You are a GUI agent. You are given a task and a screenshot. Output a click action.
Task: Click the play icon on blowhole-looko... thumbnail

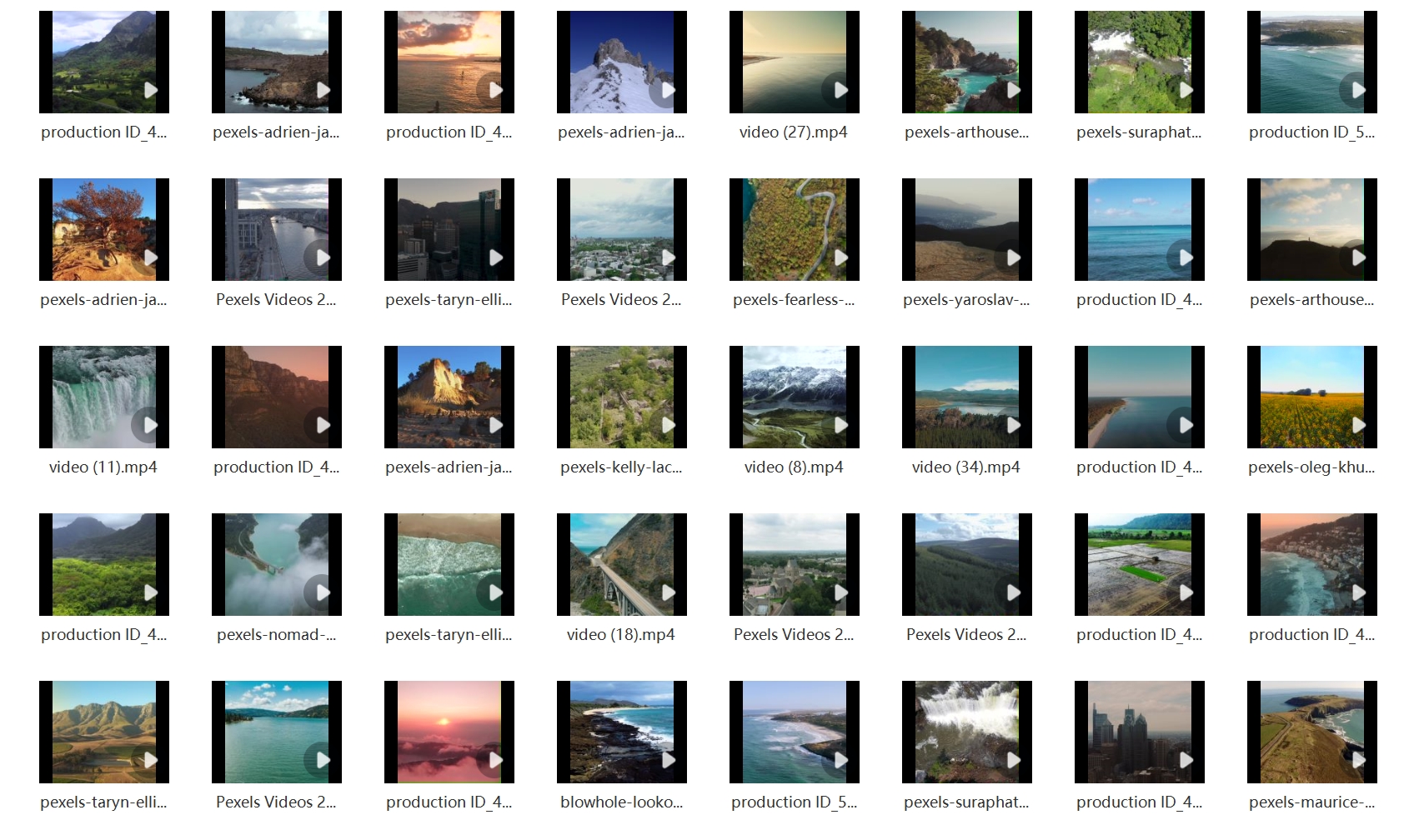point(667,760)
